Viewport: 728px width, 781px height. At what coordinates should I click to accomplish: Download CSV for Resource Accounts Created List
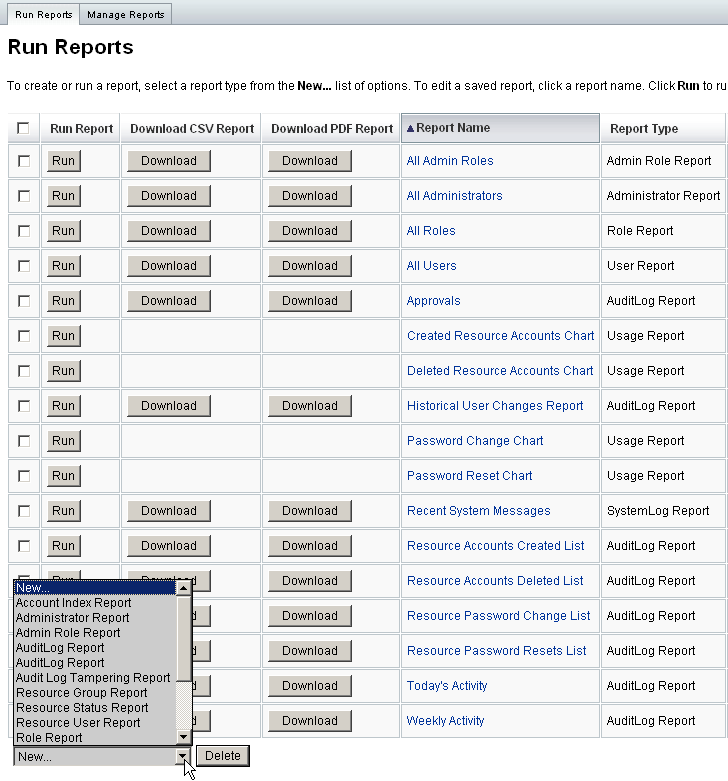click(169, 546)
